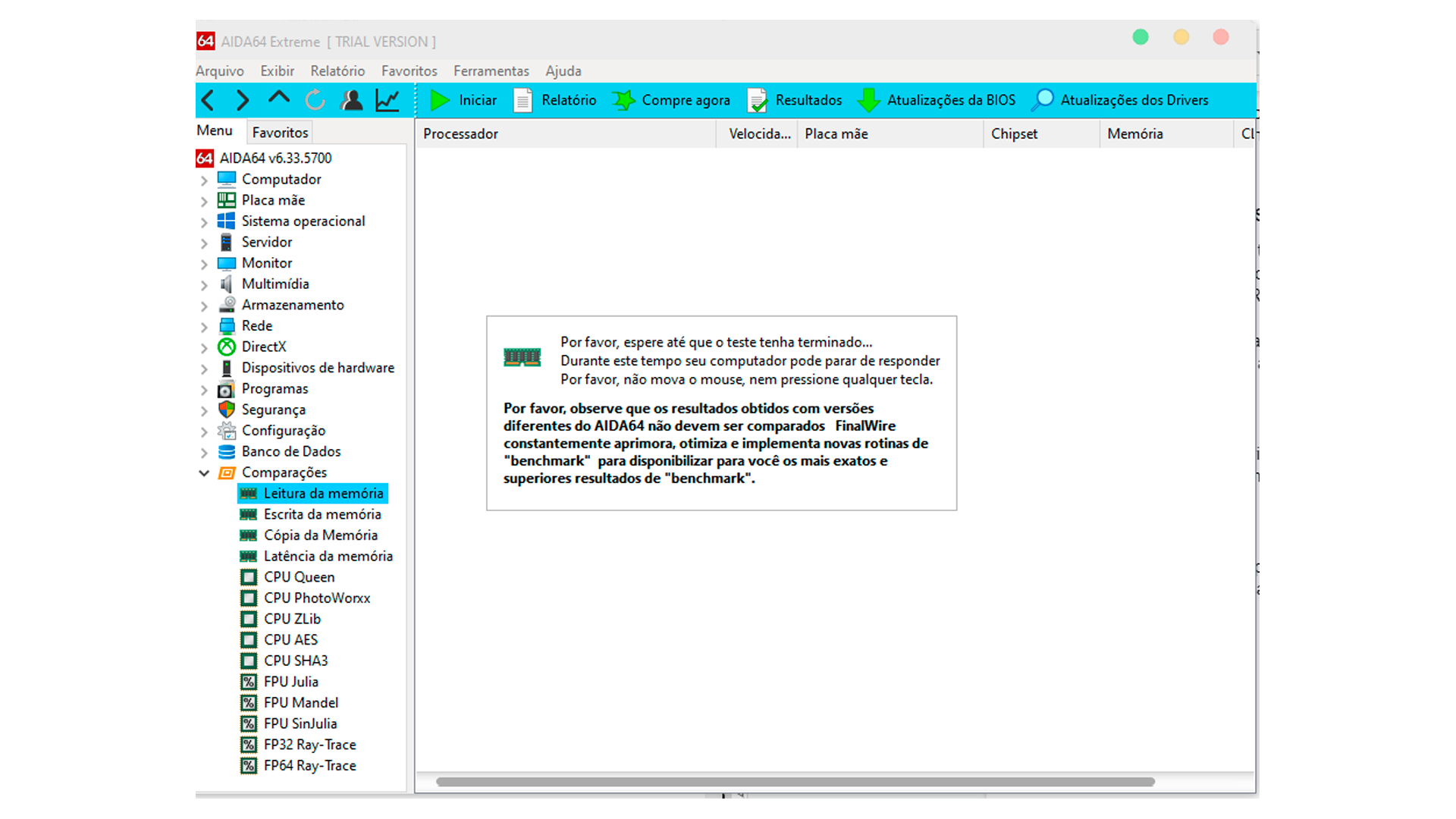Viewport: 1456px width, 819px height.
Task: Expand the Sistema operacional node
Action: pos(204,222)
